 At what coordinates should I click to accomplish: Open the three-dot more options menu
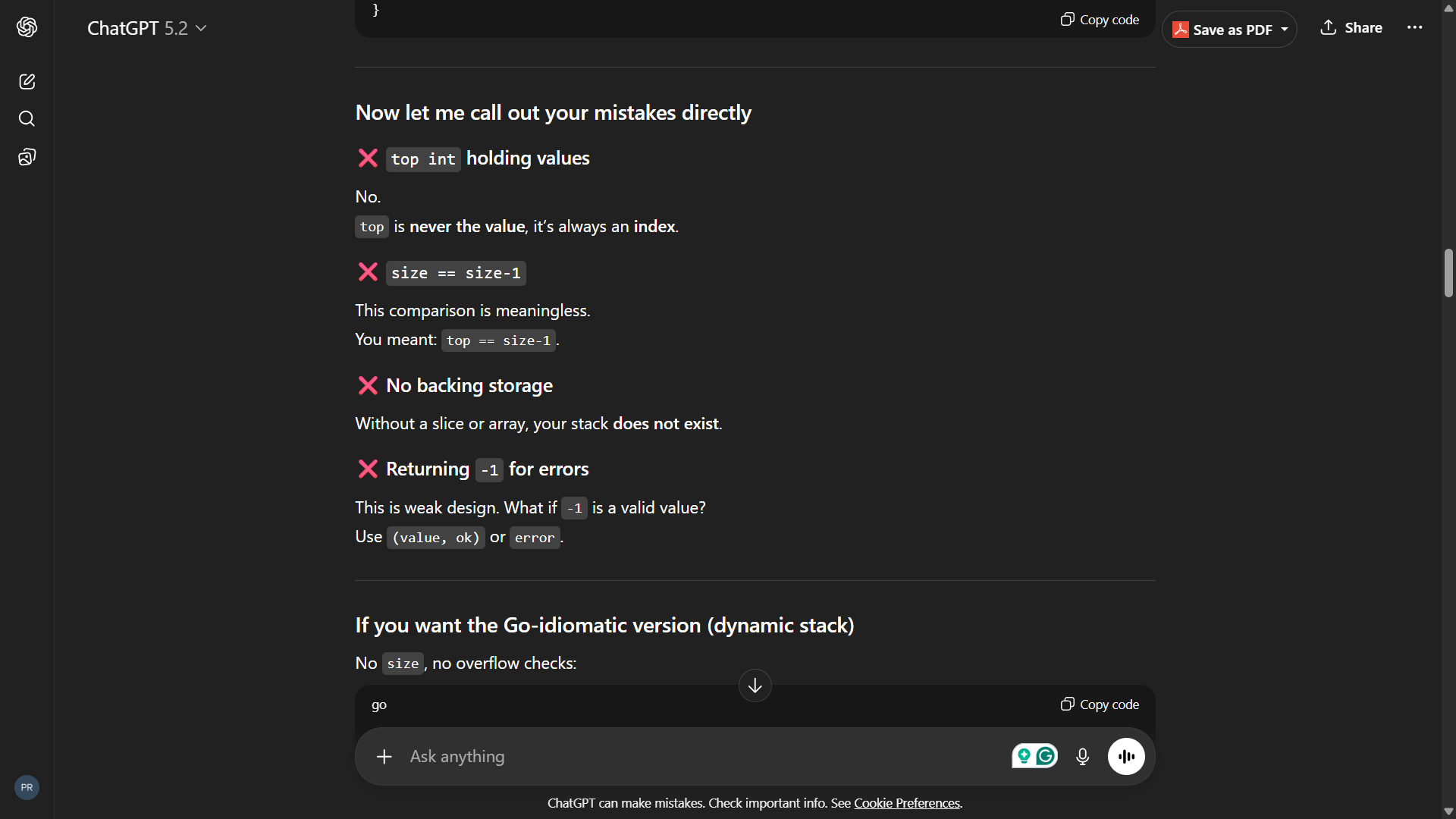pyautogui.click(x=1414, y=28)
